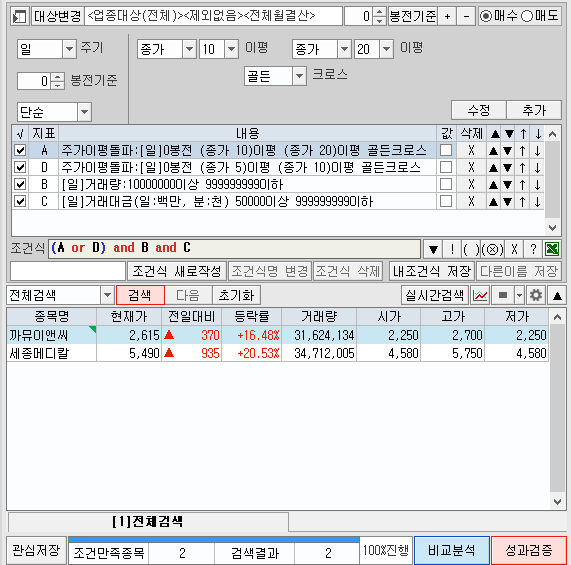Click the plus button next to 봉전기준
The height and width of the screenshot is (565, 571).
click(x=447, y=16)
